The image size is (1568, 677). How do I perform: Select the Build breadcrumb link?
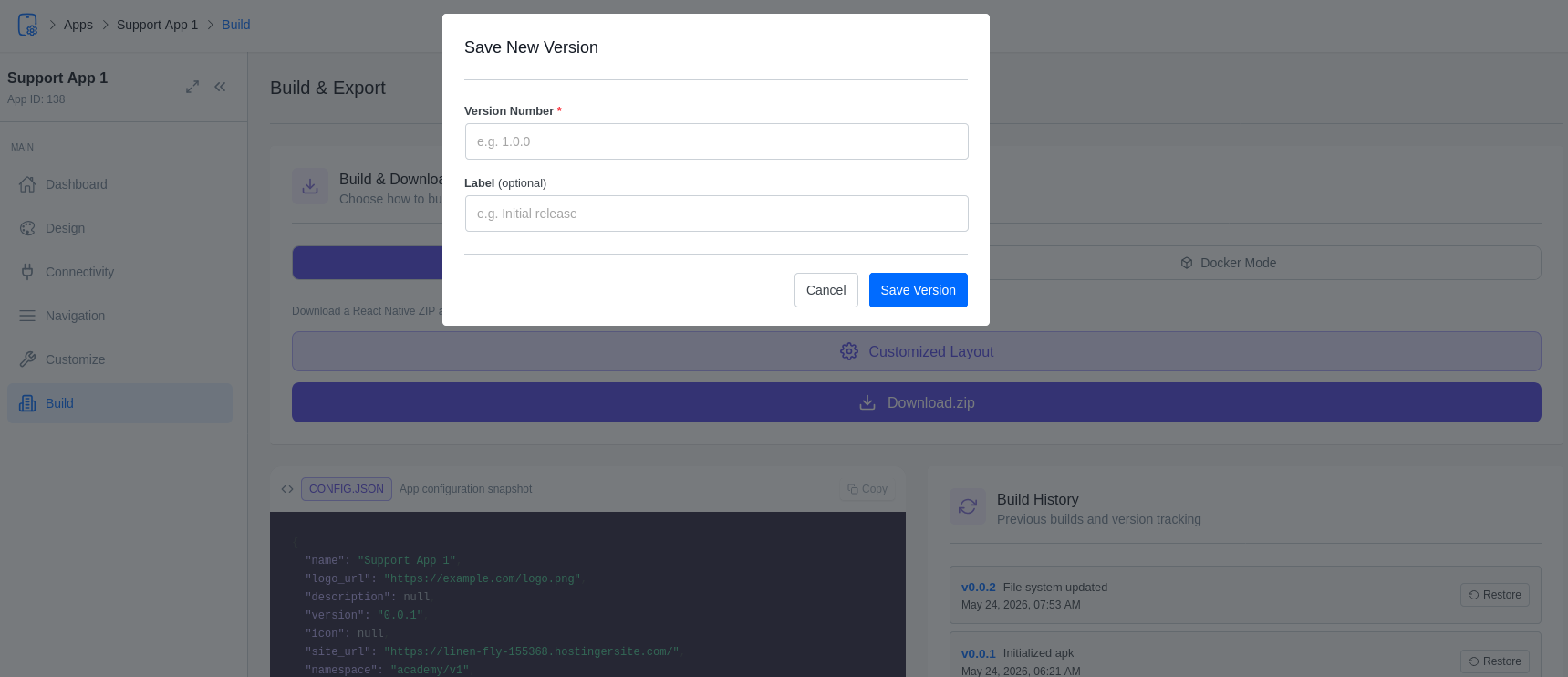[x=235, y=25]
